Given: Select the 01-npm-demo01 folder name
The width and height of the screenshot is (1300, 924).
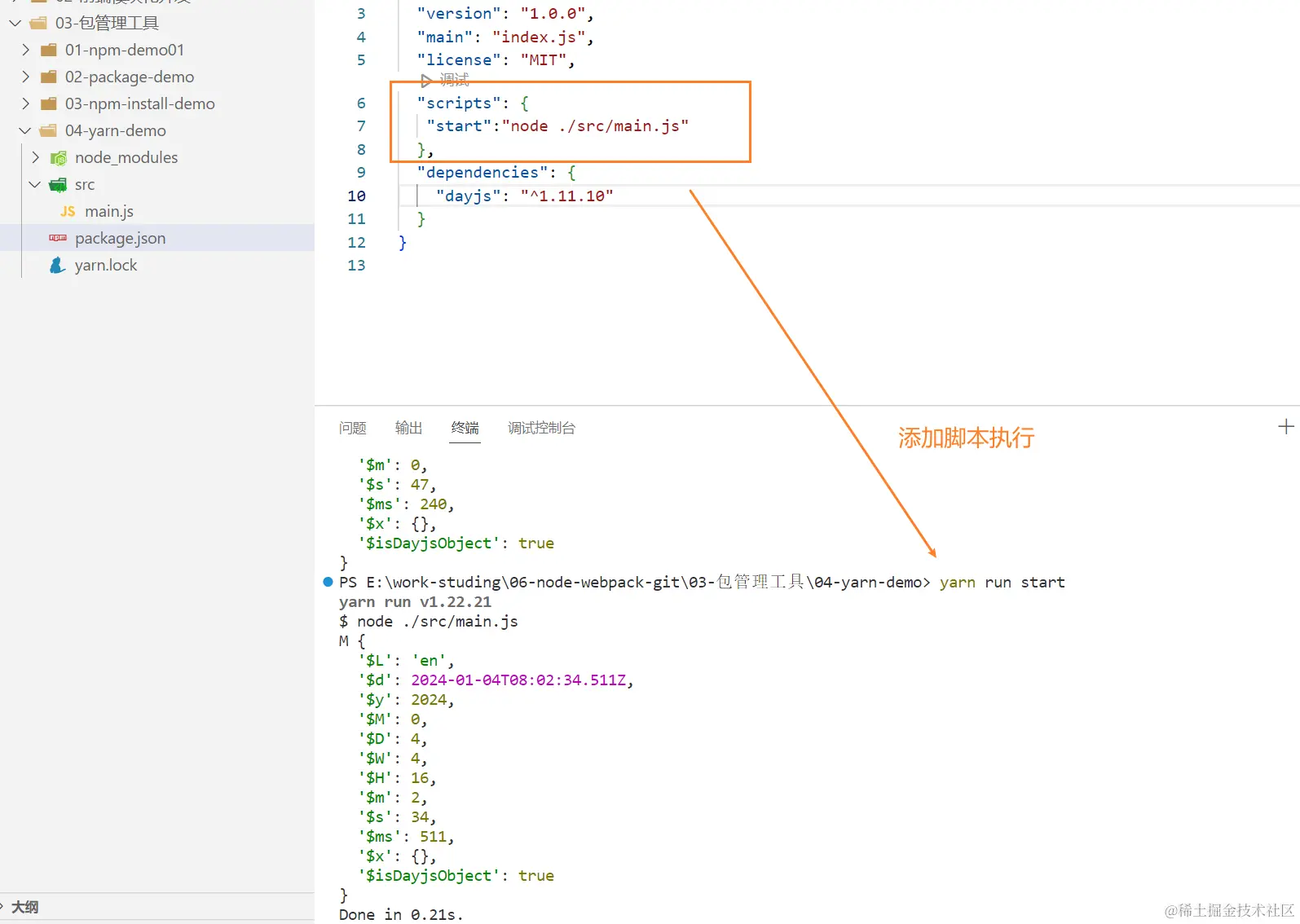Looking at the screenshot, I should pos(125,50).
